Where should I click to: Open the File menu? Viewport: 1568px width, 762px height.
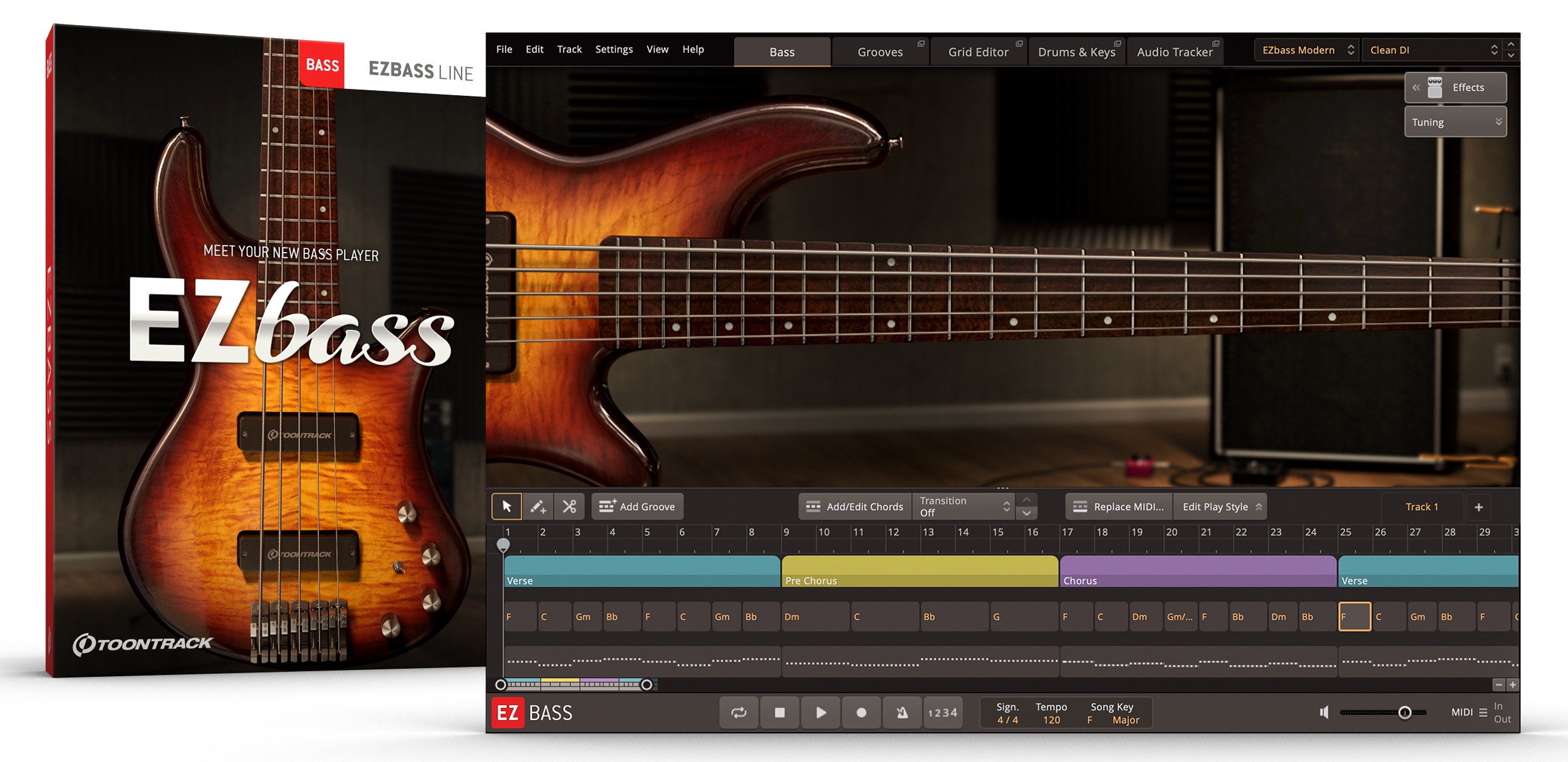(x=504, y=50)
